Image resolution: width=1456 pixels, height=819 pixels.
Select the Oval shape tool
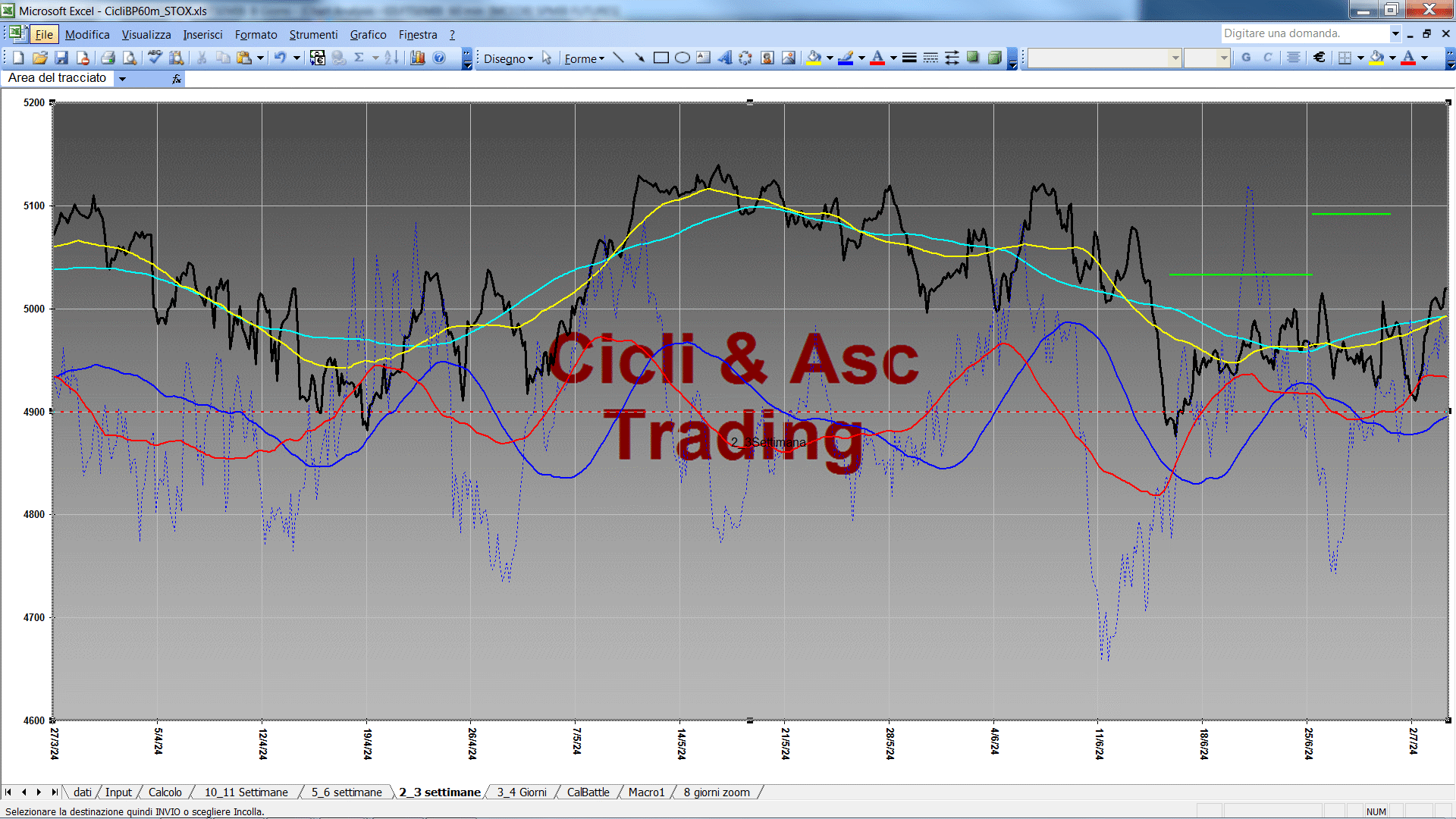682,58
